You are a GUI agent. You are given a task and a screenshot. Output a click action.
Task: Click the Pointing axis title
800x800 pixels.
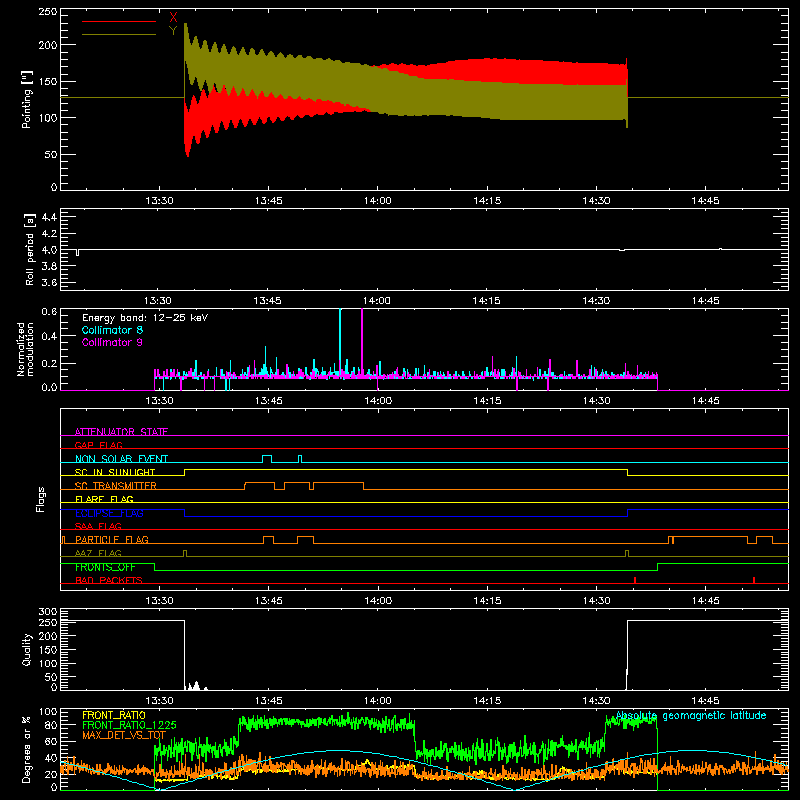pyautogui.click(x=27, y=99)
